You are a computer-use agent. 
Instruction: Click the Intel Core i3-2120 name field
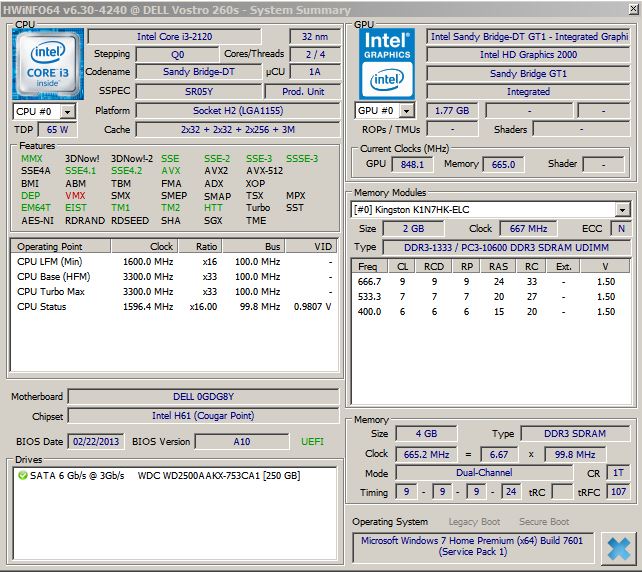174,36
